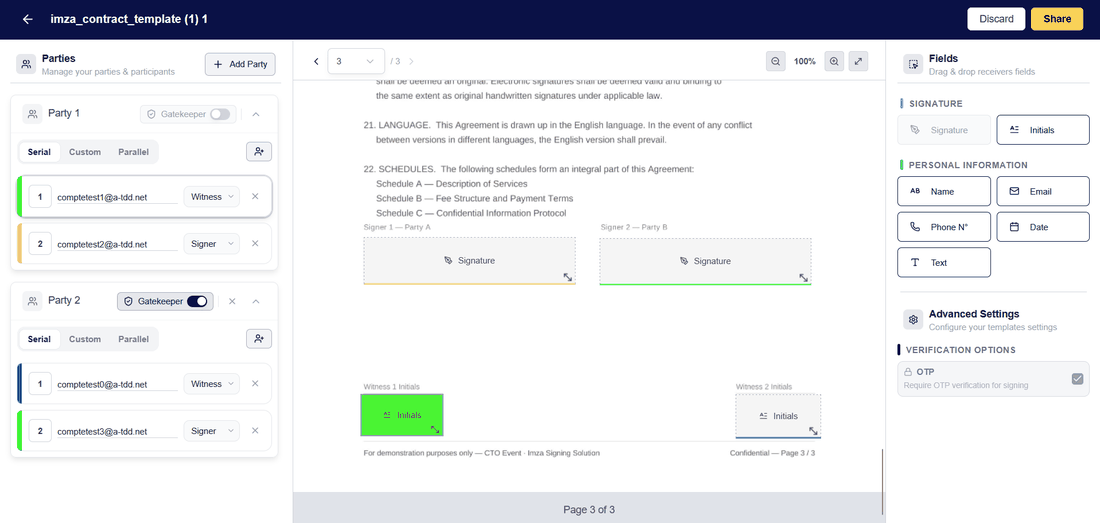
Task: Go back using the top-left arrow
Action: (x=27, y=19)
